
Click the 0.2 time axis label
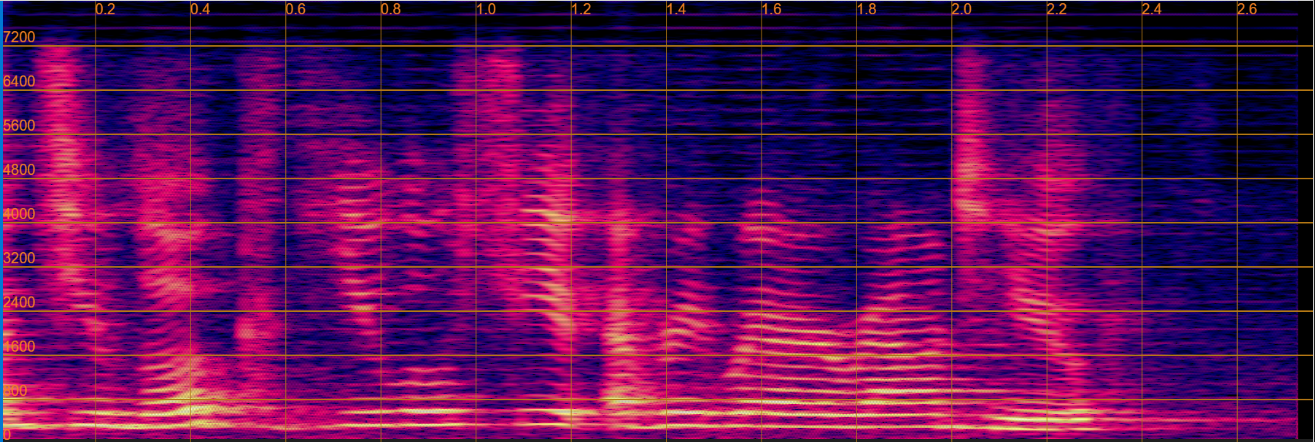105,9
